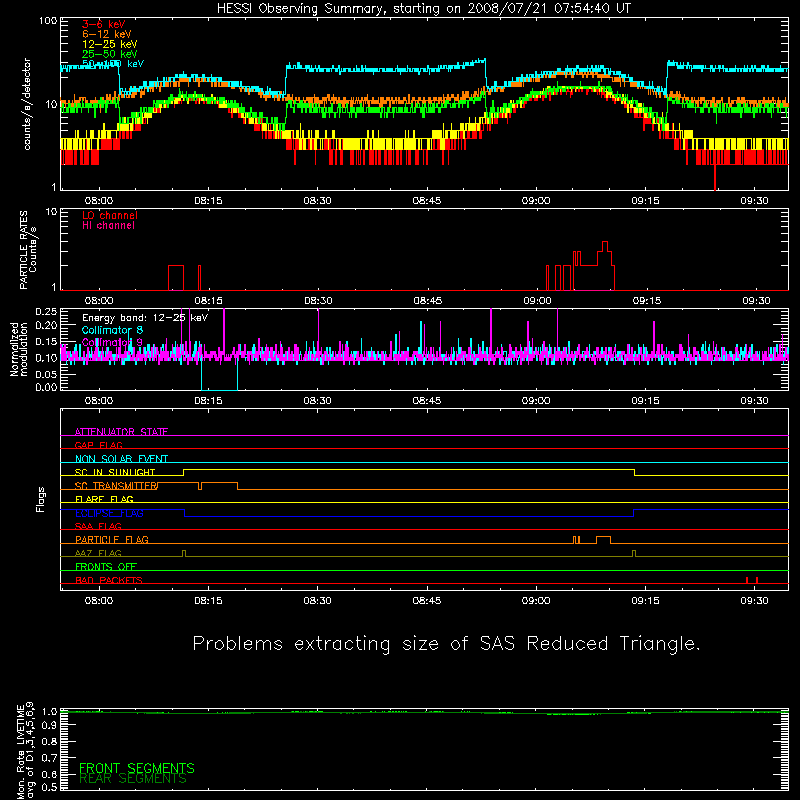The height and width of the screenshot is (800, 800).
Task: Click the SC TRANSMITTER flag label
Action: tap(116, 486)
